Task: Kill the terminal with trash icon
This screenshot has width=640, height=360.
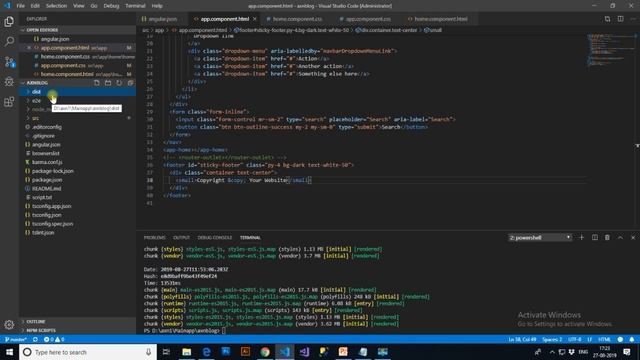Action: [x=607, y=238]
